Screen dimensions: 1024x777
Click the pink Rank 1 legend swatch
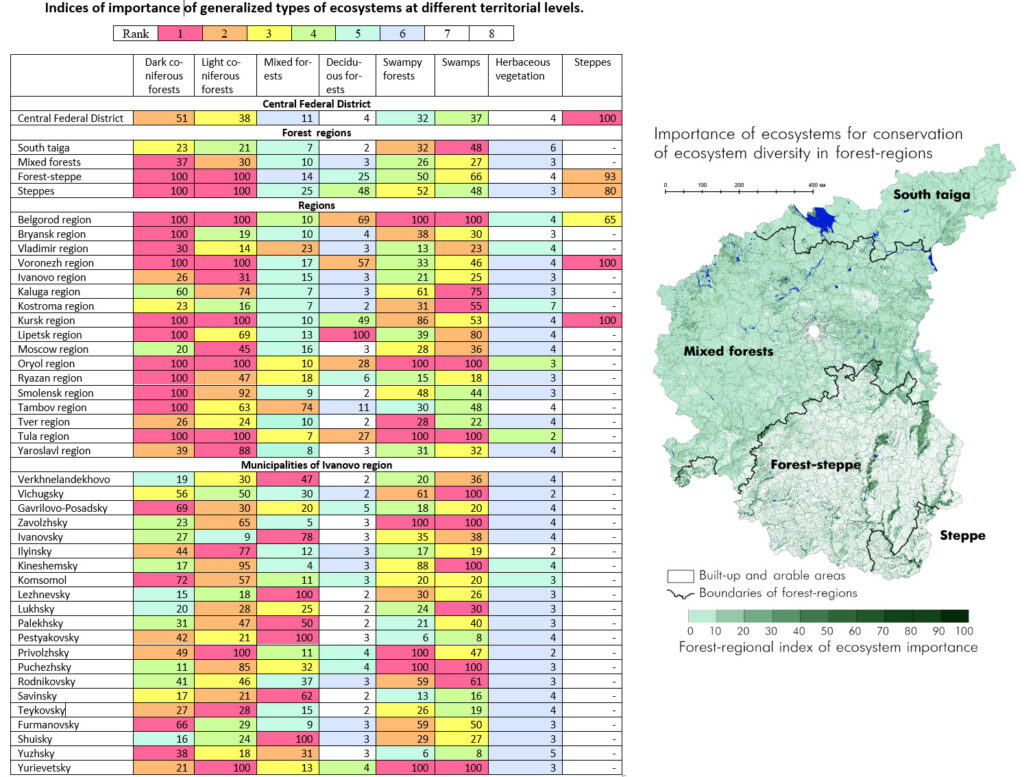tap(180, 33)
